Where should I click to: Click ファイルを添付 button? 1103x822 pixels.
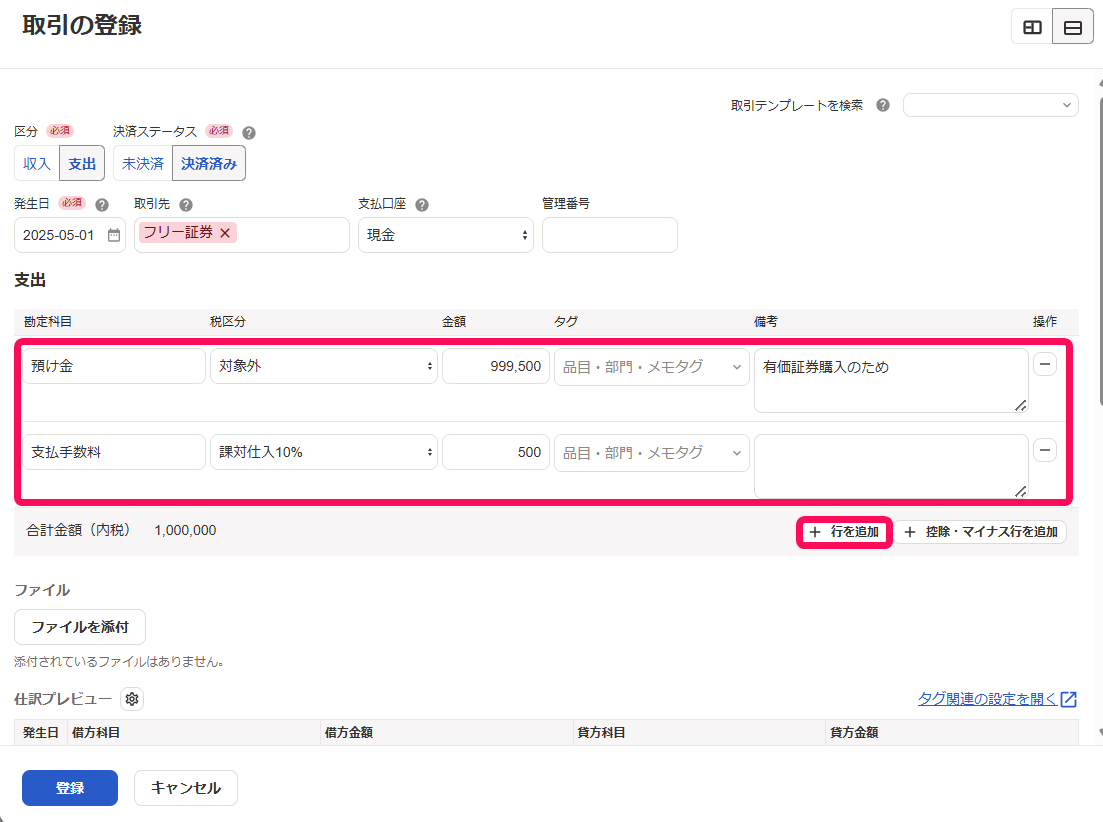80,627
